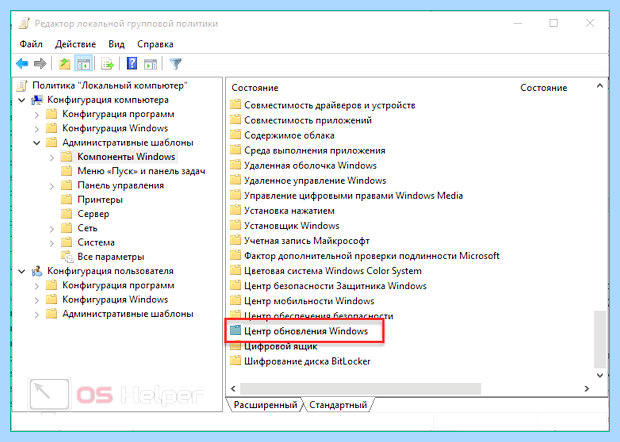Sort by the left Состояние column header
Viewport: 620px width, 442px height.
point(255,87)
